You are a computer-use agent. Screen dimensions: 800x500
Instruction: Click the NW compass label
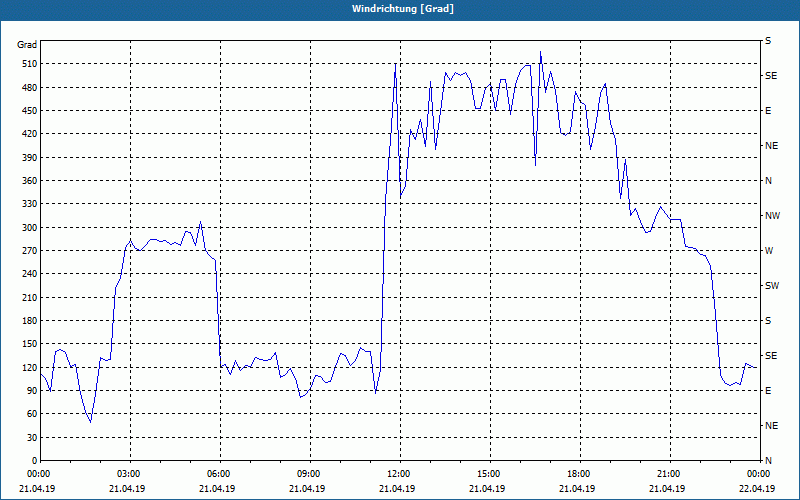click(772, 216)
